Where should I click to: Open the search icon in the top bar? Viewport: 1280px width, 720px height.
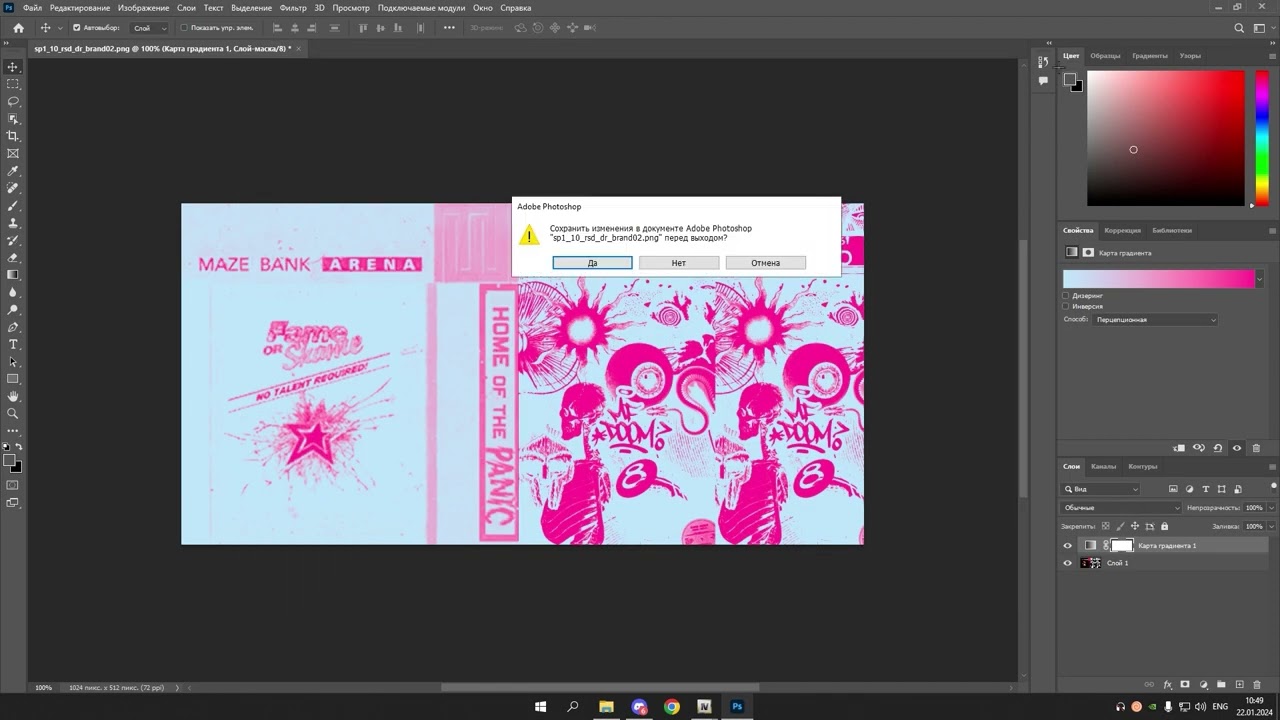[1239, 28]
